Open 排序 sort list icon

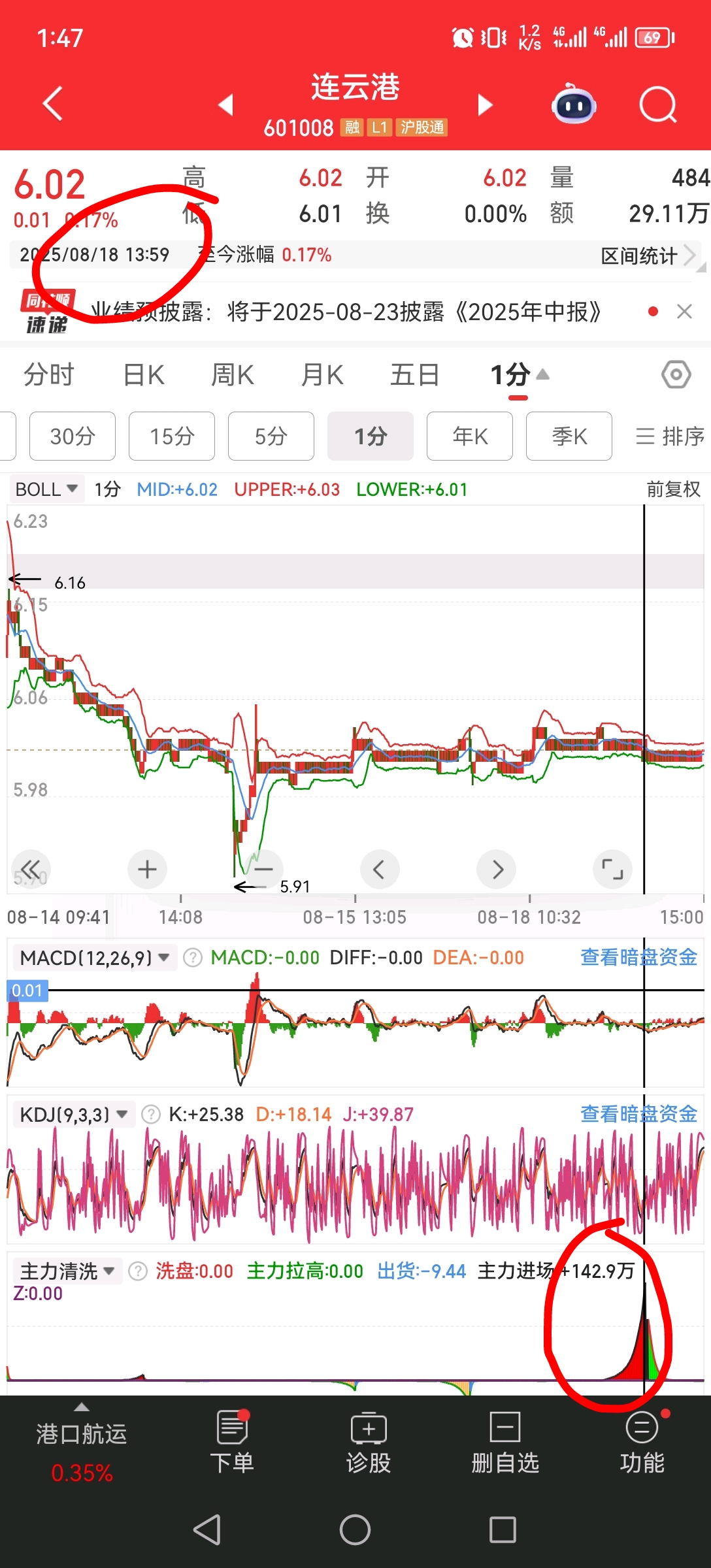pos(670,436)
